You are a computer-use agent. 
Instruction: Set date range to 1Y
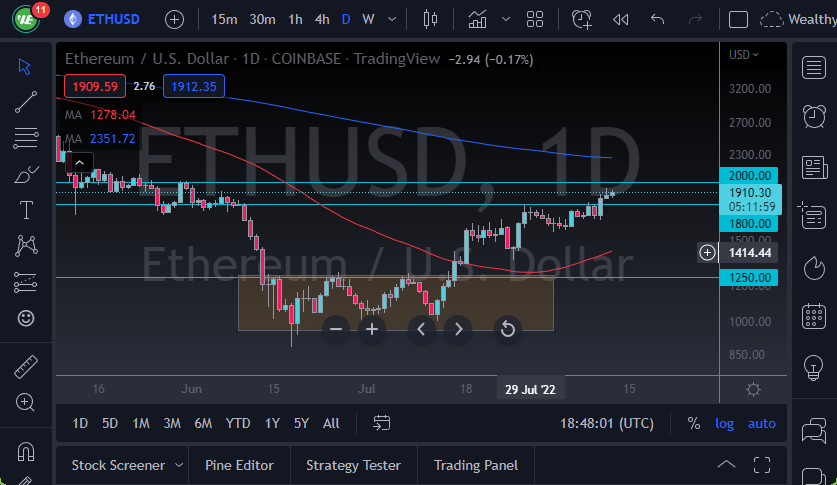pyautogui.click(x=272, y=424)
